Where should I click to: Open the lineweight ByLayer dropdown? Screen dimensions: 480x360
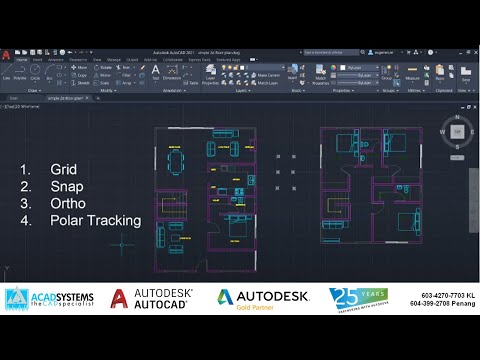[377, 75]
